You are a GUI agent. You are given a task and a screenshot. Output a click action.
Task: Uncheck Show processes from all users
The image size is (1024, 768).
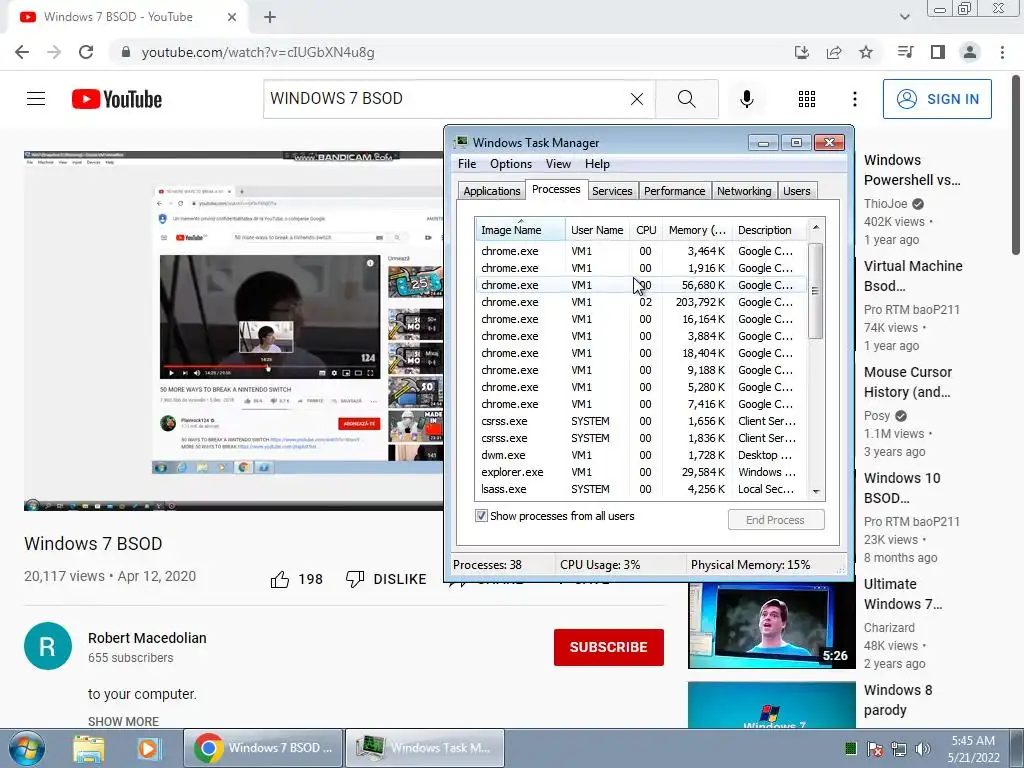coord(481,516)
